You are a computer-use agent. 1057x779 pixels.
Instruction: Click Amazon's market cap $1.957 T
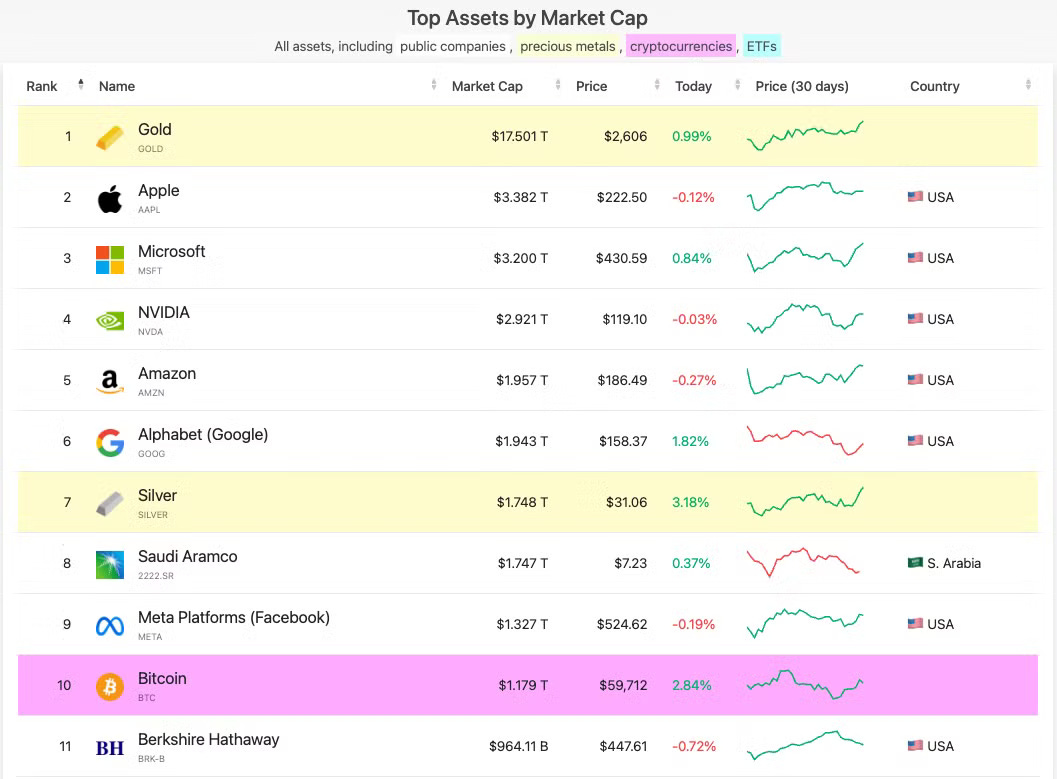pyautogui.click(x=522, y=380)
